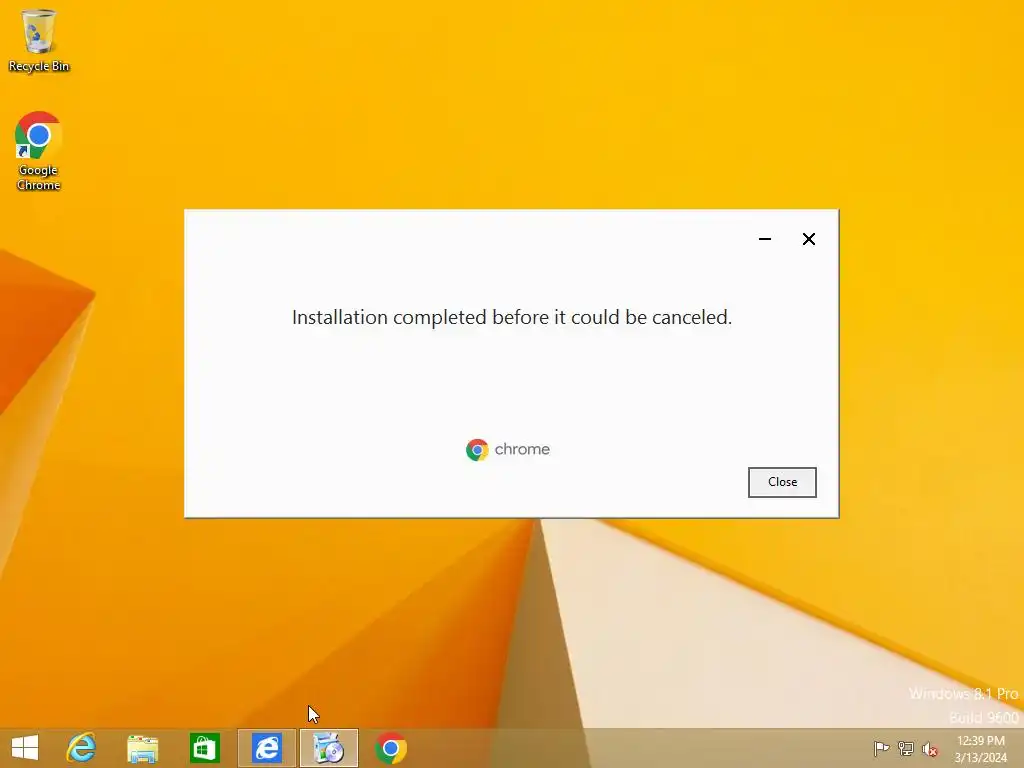
Task: Open the Windows Store taskbar icon
Action: coord(204,748)
